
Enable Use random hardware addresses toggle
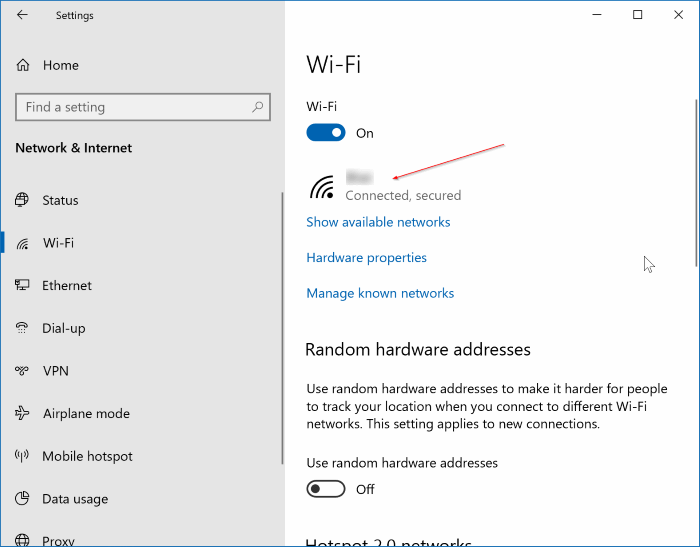(x=326, y=489)
